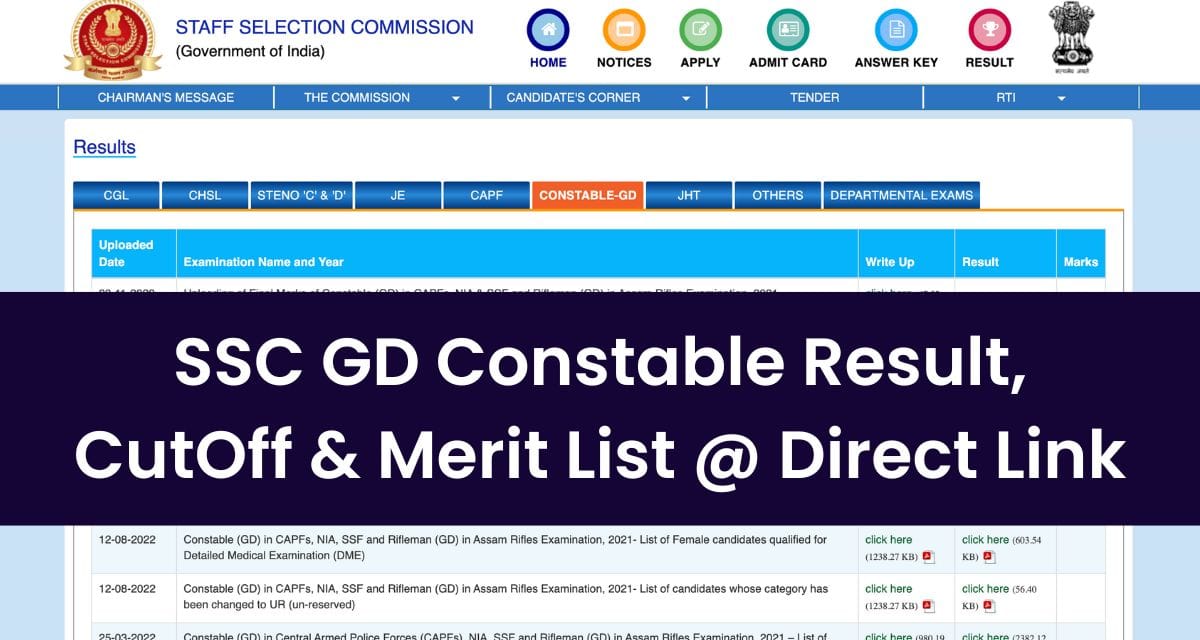Click the Apply icon
The width and height of the screenshot is (1200, 640).
click(x=700, y=29)
